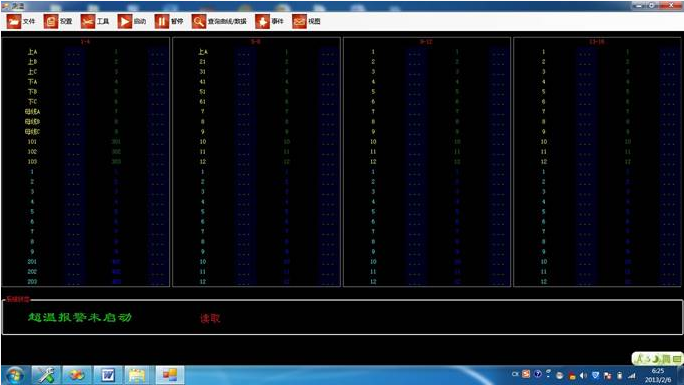Click the volume speaker icon in system tray
The width and height of the screenshot is (684, 385).
click(583, 375)
